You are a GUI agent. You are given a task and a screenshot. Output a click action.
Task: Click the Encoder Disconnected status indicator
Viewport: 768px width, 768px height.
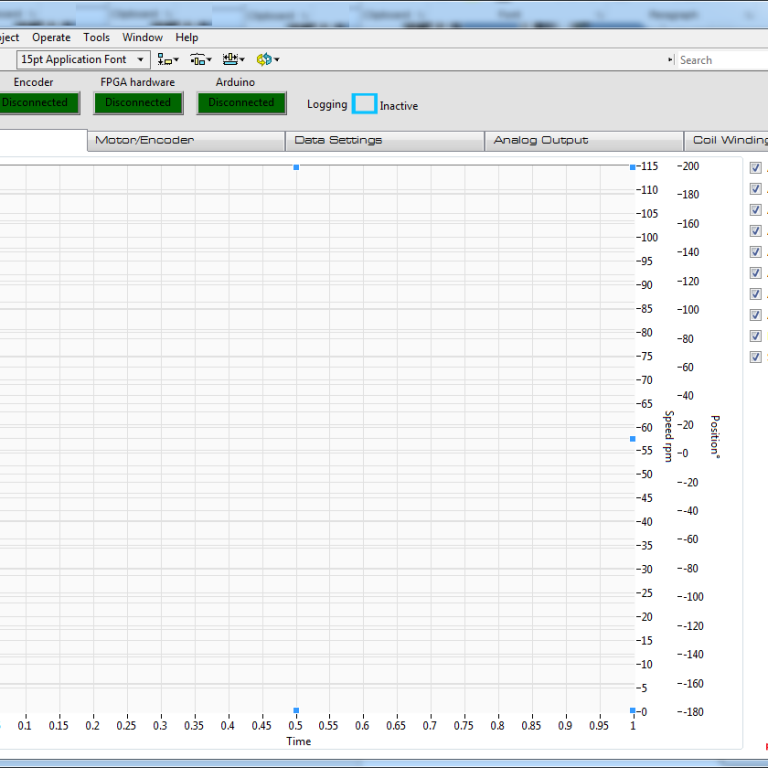37,103
